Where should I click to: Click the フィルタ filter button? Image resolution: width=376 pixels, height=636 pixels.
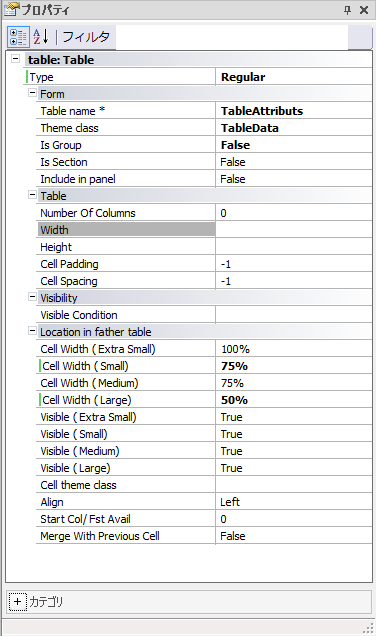coord(86,37)
